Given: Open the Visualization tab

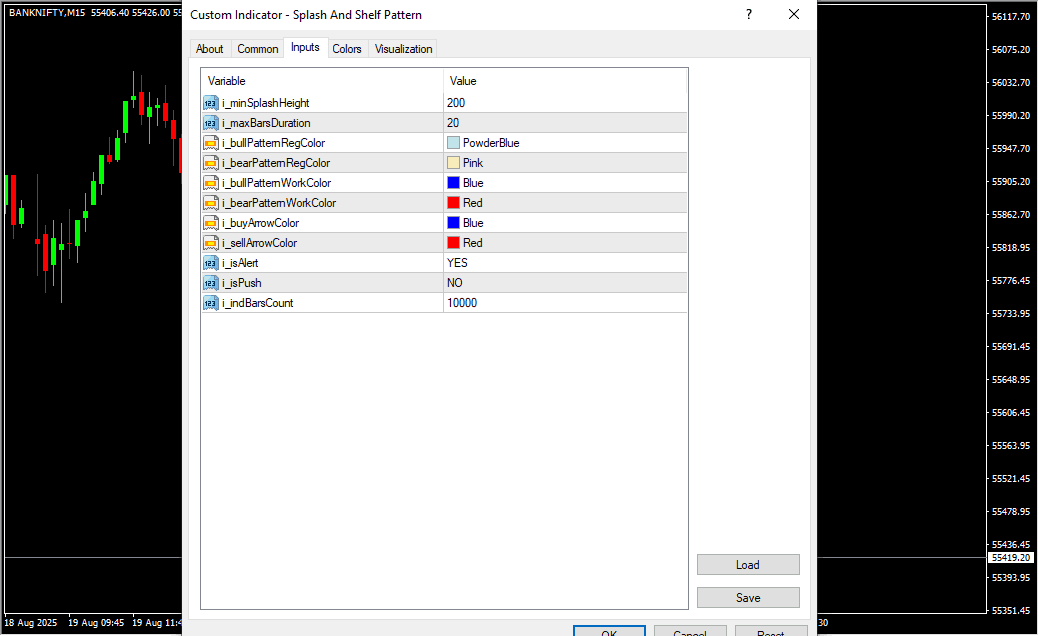Looking at the screenshot, I should click(x=403, y=49).
